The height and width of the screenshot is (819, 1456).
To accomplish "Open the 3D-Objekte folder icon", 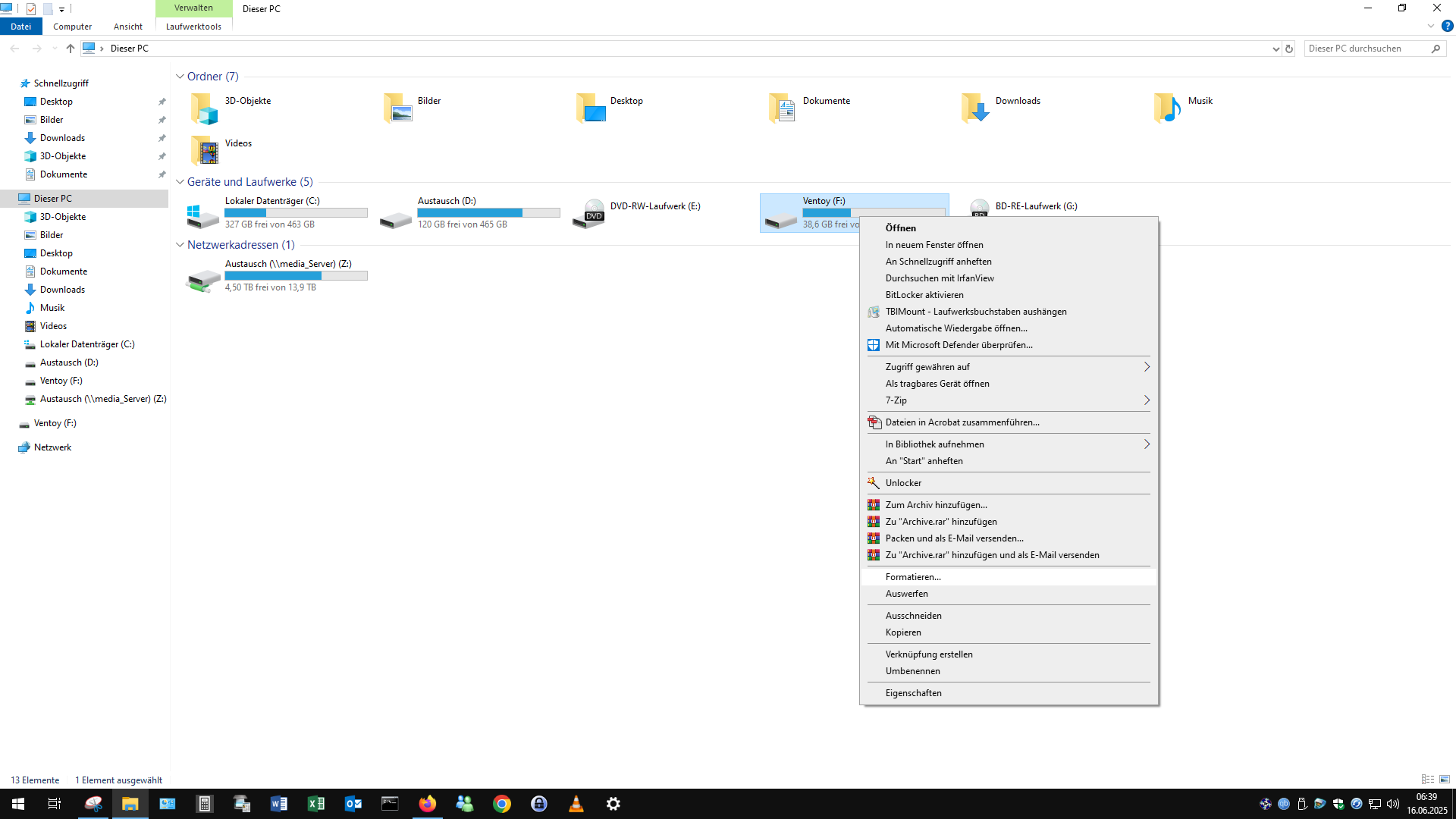I will click(204, 108).
